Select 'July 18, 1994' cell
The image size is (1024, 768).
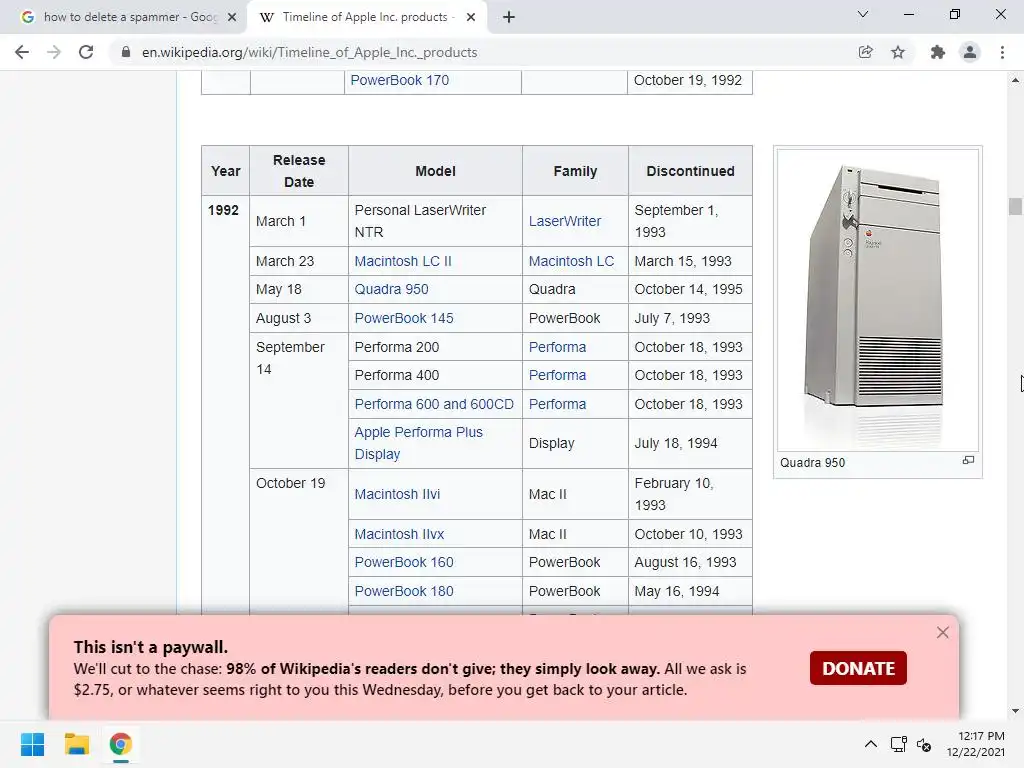pos(690,443)
